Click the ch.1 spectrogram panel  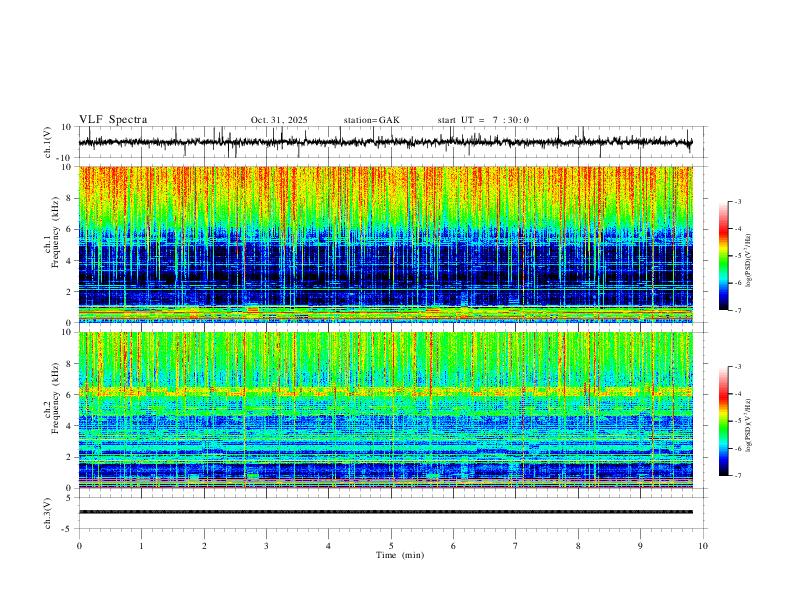coord(386,244)
